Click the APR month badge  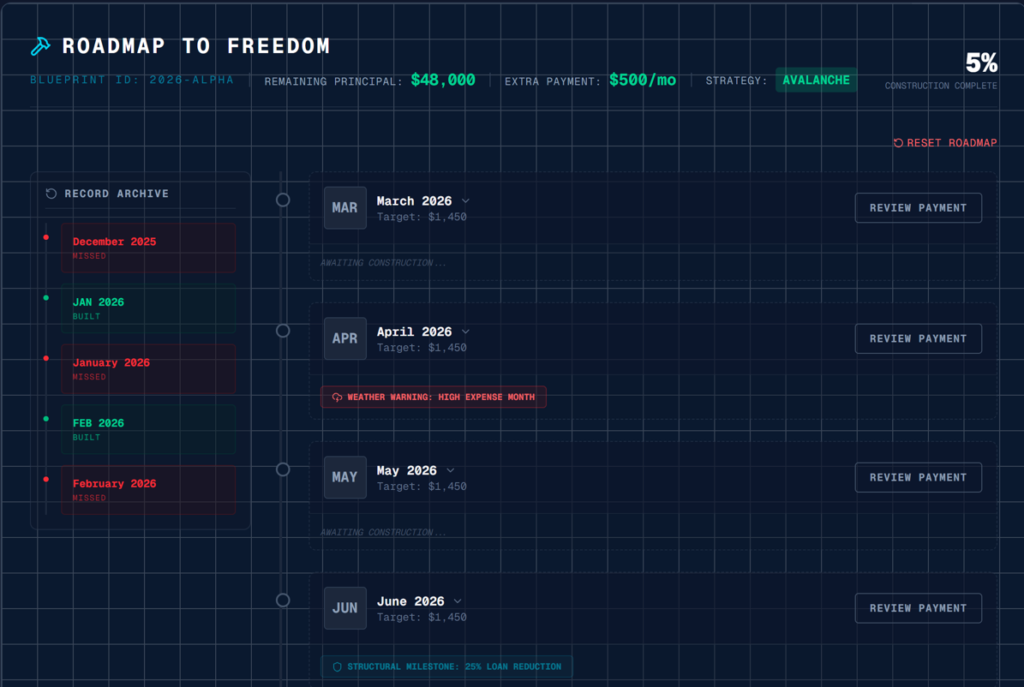coord(344,338)
